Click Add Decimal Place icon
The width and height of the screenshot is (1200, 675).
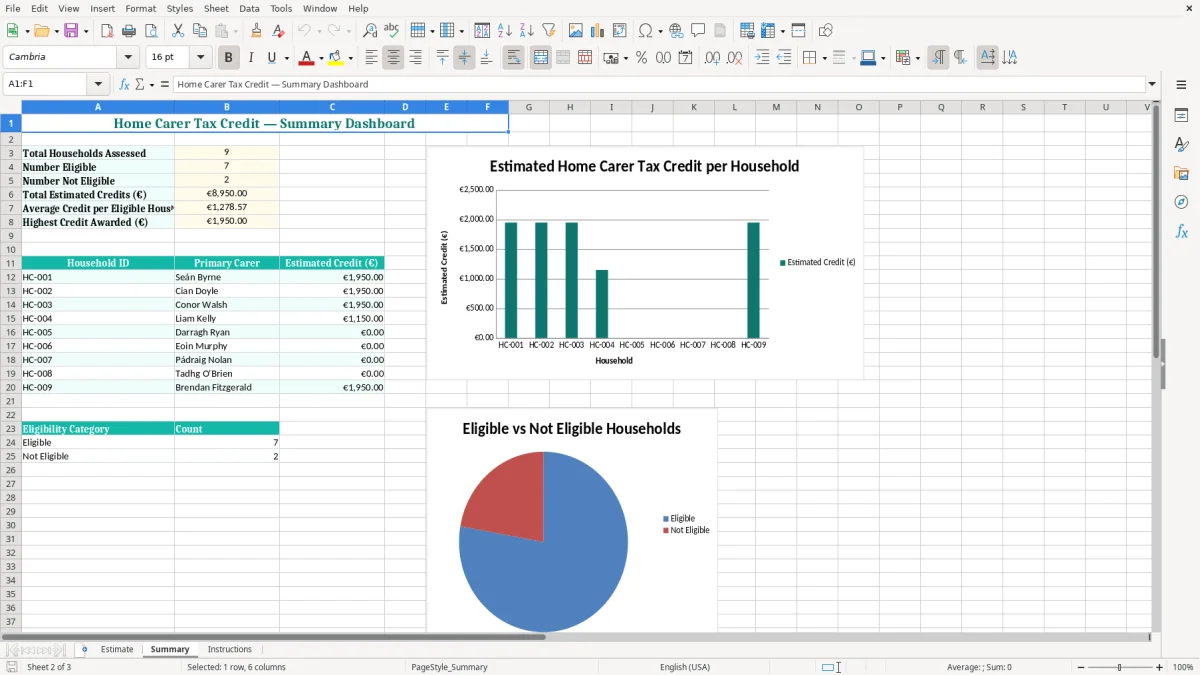coord(712,58)
